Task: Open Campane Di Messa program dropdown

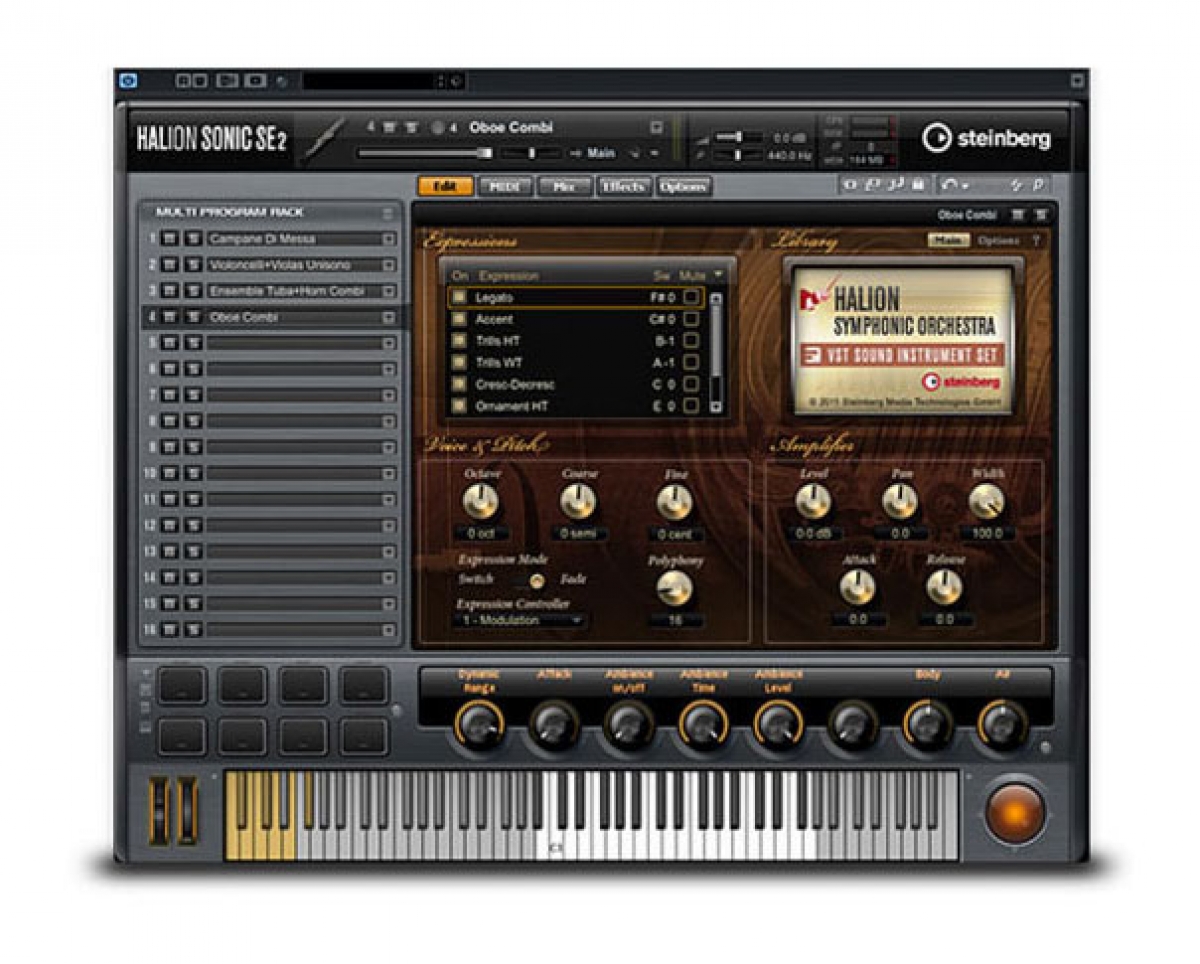Action: click(388, 239)
